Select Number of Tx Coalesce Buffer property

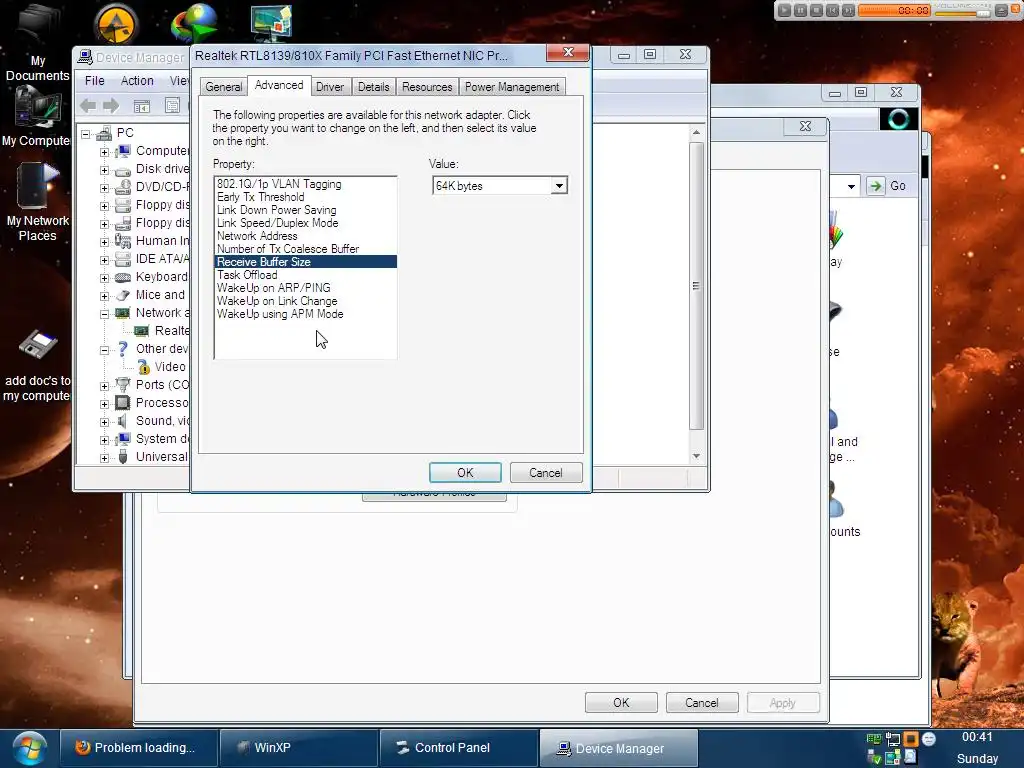[x=305, y=249]
